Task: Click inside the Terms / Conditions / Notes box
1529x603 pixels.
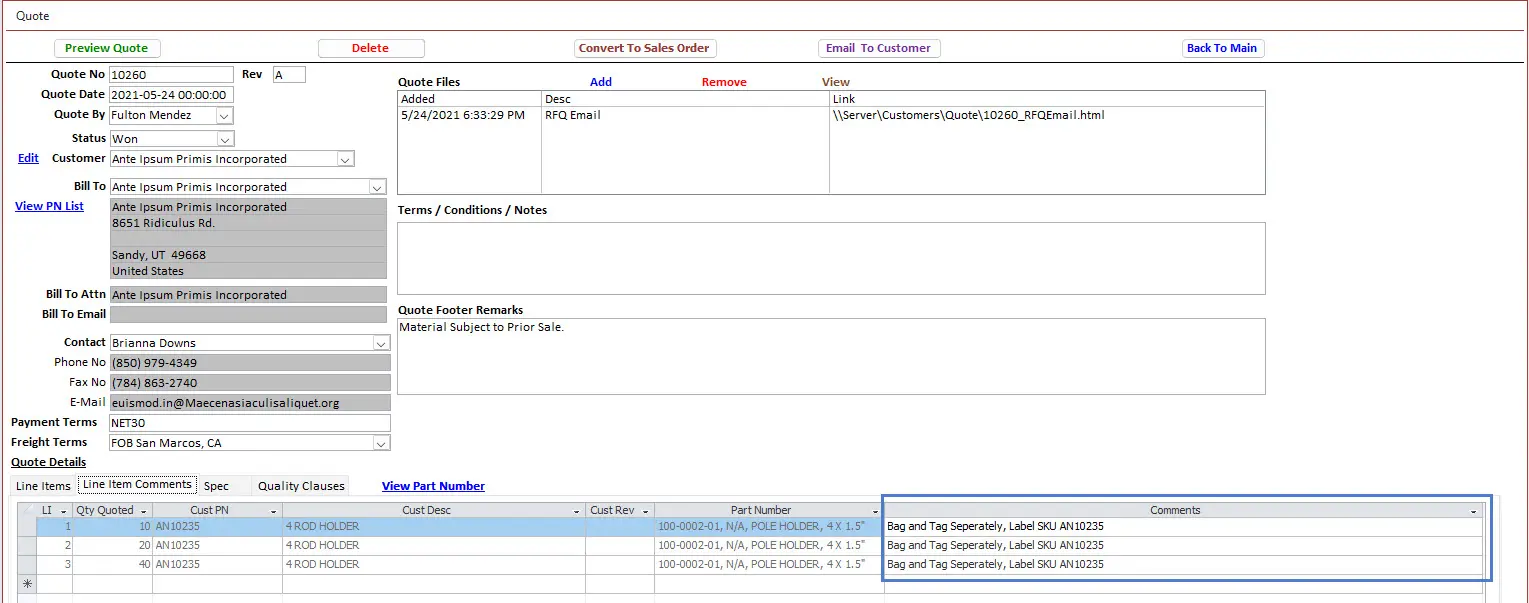Action: click(x=831, y=258)
